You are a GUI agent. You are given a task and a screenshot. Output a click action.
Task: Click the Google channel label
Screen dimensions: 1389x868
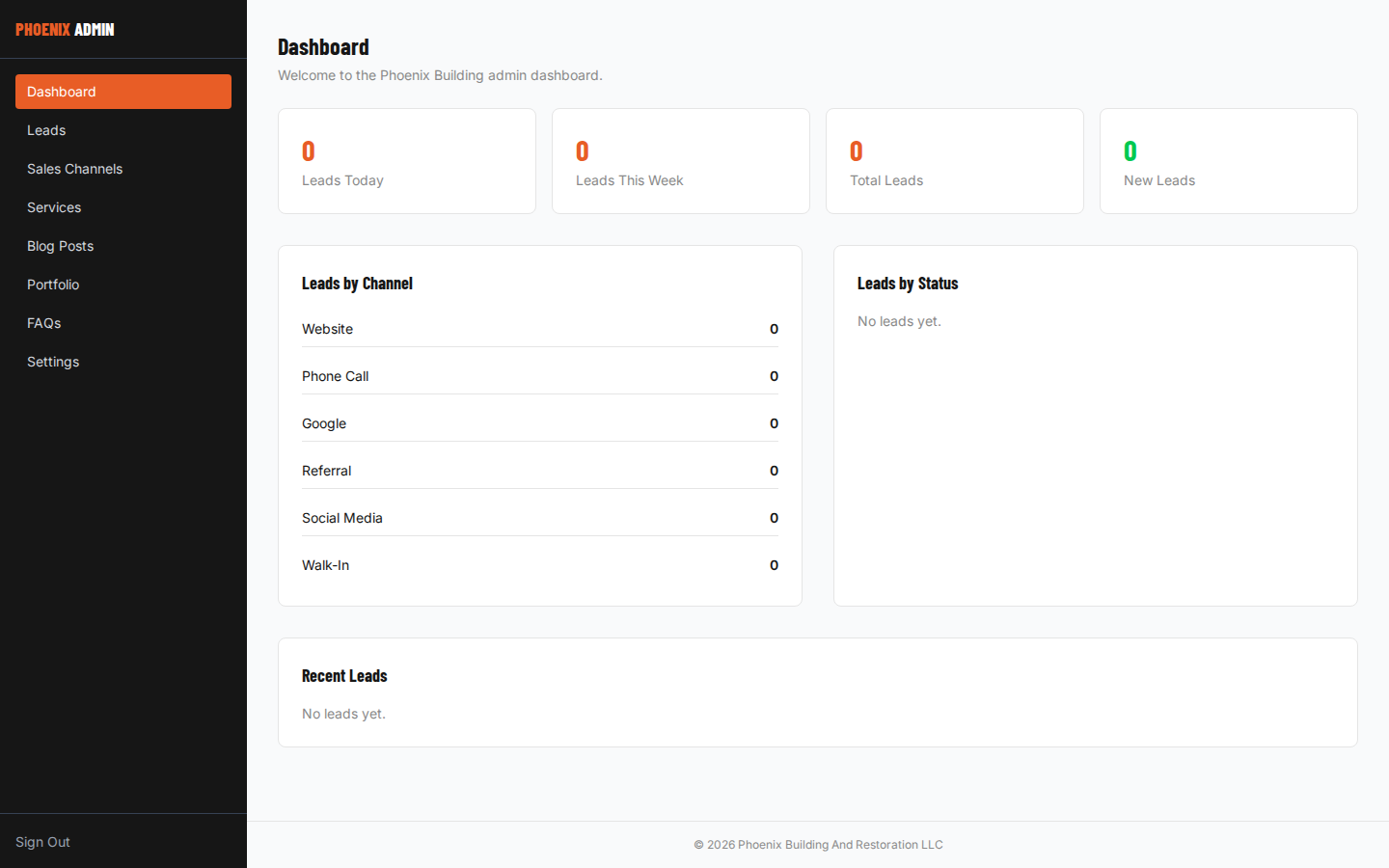click(x=324, y=423)
